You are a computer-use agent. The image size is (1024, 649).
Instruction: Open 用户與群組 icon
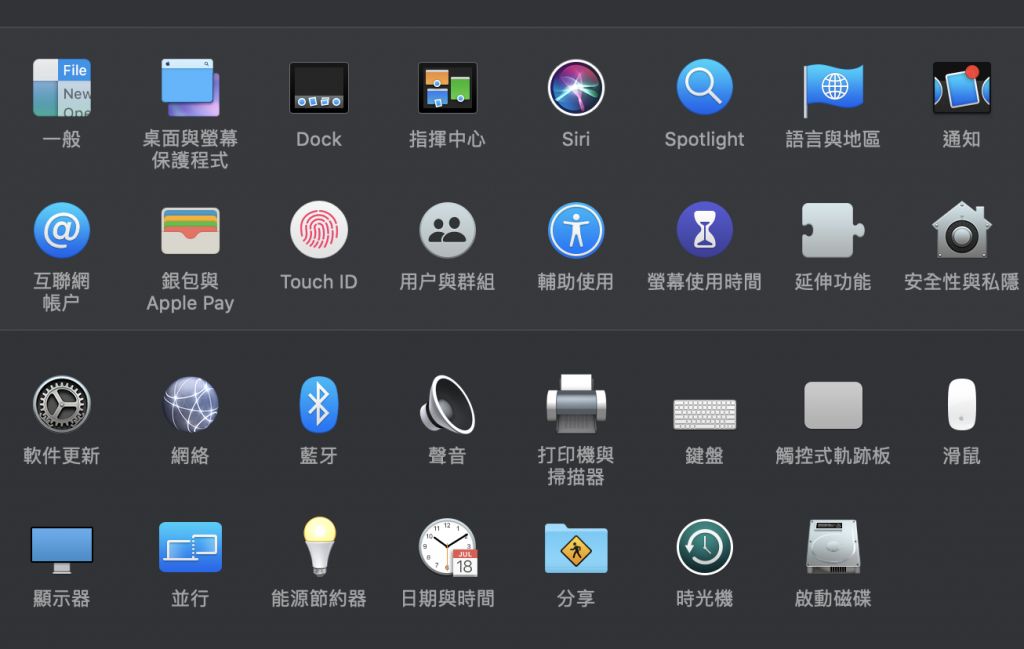447,230
